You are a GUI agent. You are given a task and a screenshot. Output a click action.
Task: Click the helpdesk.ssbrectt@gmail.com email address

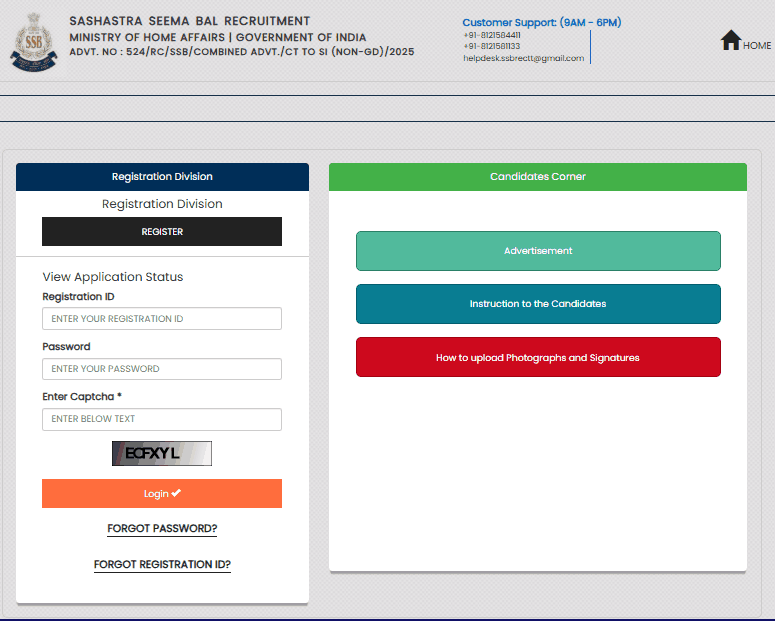[523, 58]
